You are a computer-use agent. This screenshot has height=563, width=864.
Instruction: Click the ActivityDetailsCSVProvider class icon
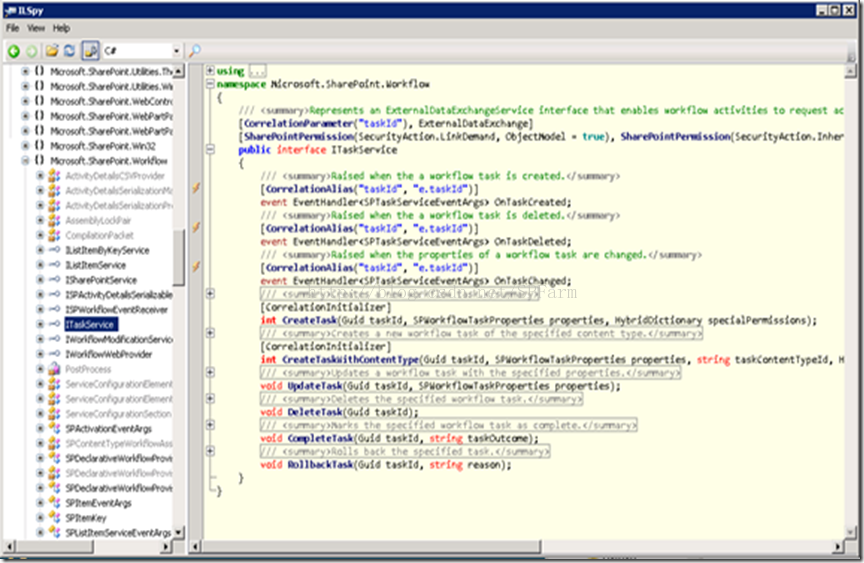pos(55,176)
